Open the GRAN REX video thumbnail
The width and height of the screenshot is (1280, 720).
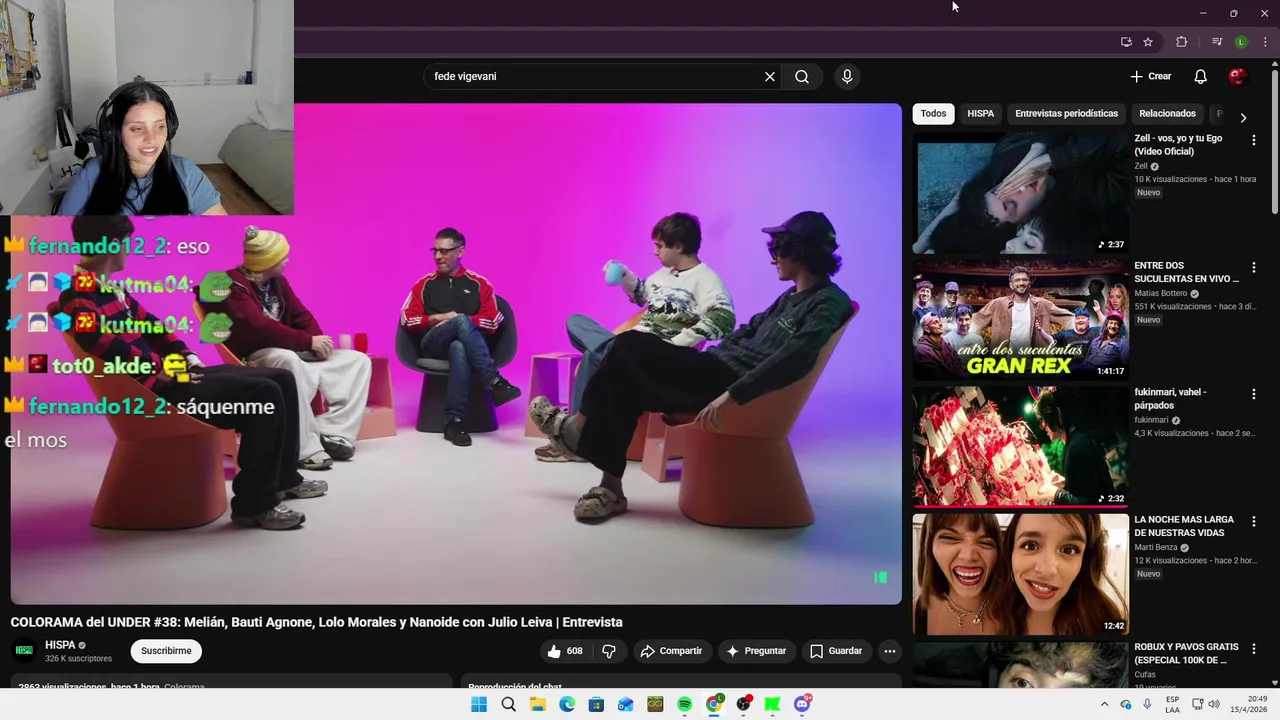point(1020,320)
